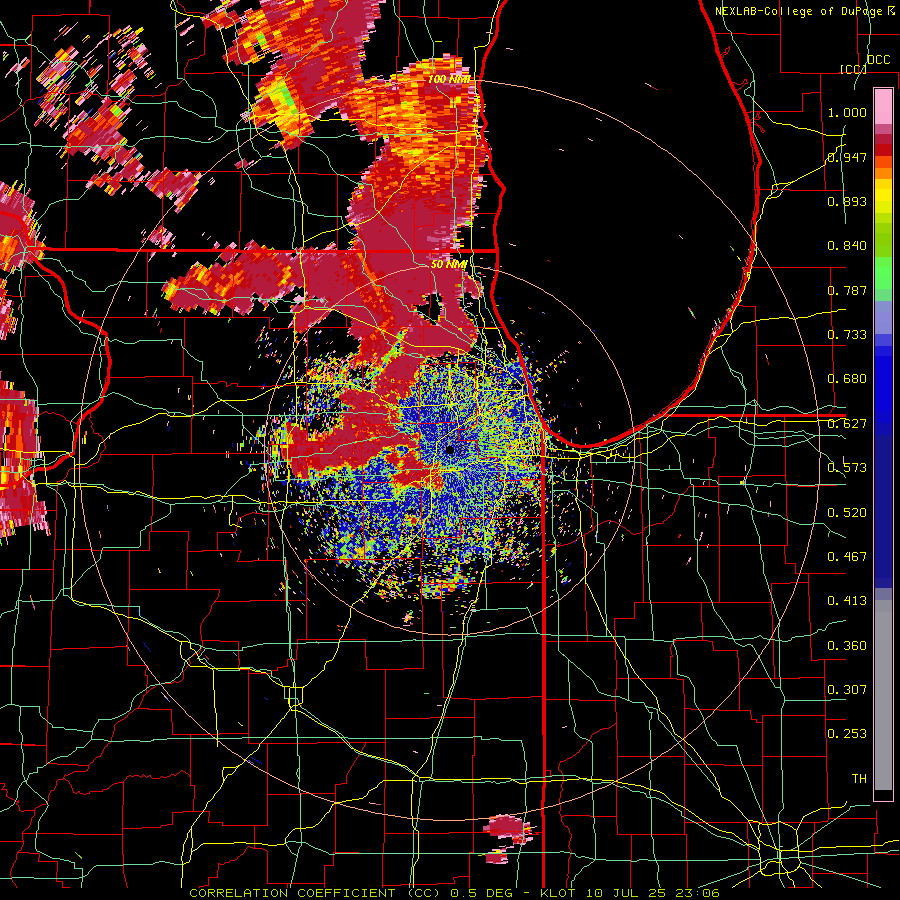Click the [CC] units label
Image resolution: width=900 pixels, height=900 pixels.
coord(853,69)
